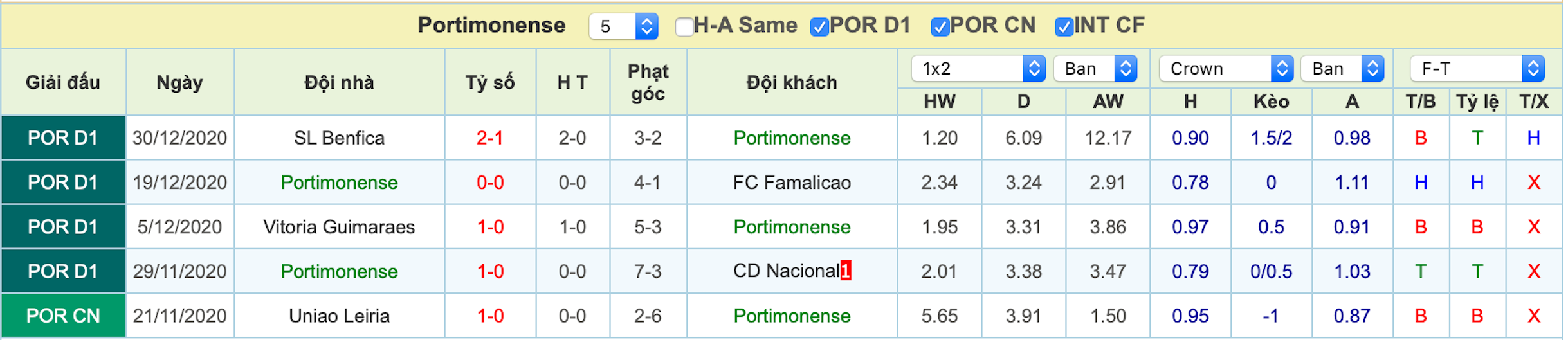Open the SL Benfica team link
Viewport: 1568px width, 340px height.
(x=339, y=138)
